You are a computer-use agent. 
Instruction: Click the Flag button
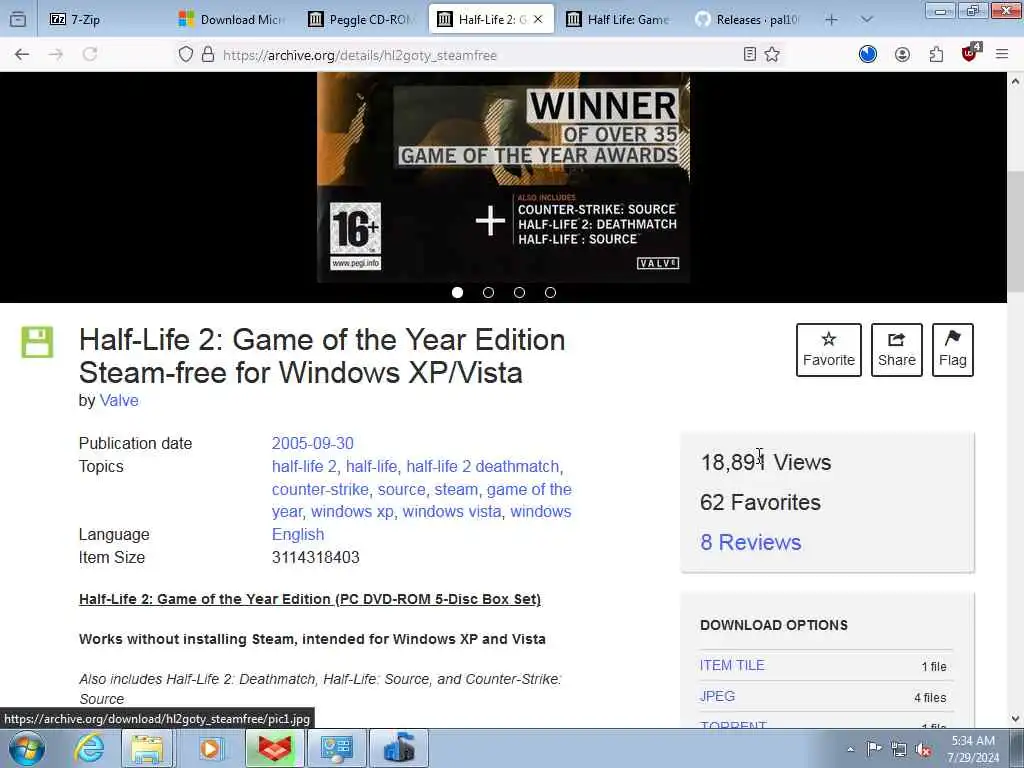tap(953, 350)
